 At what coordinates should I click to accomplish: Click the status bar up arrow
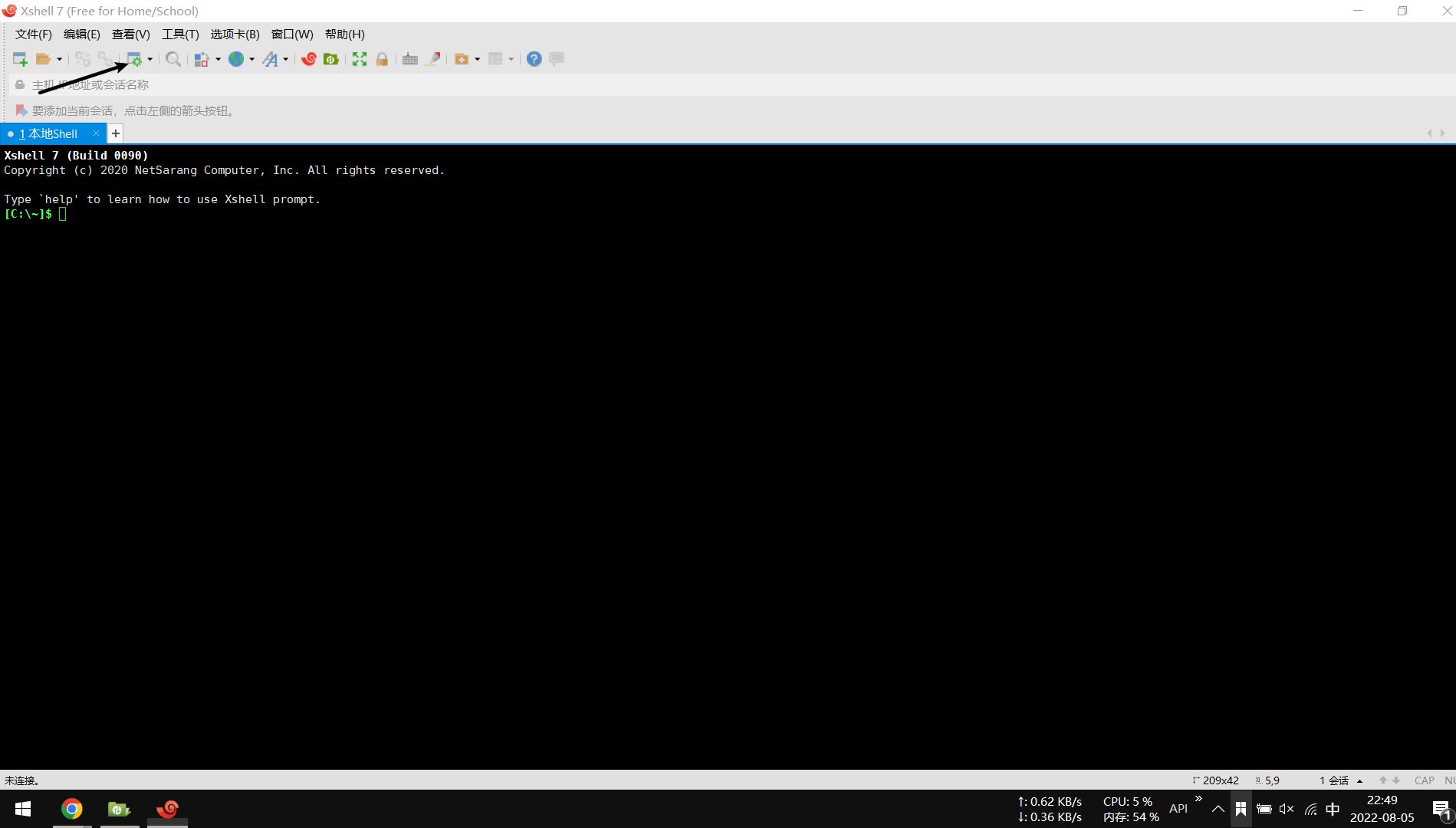[1383, 780]
